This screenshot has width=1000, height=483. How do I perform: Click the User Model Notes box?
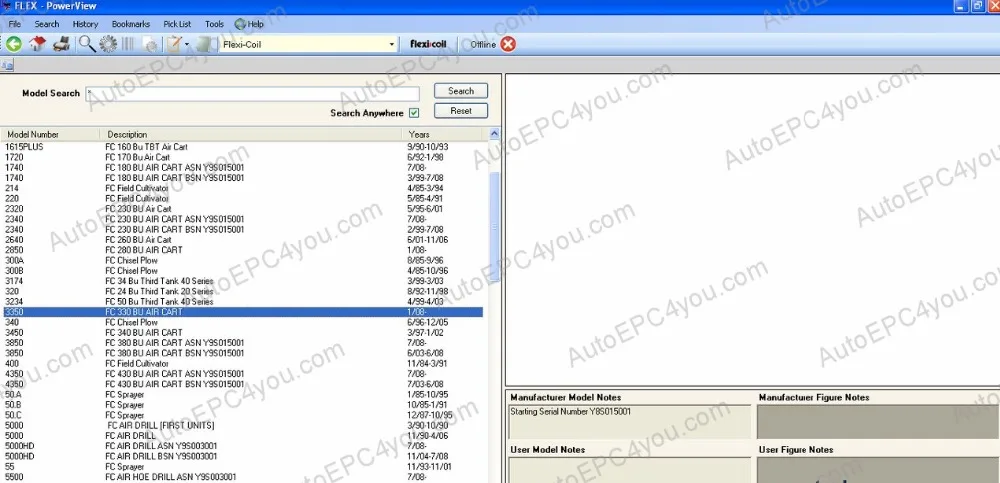click(x=630, y=470)
